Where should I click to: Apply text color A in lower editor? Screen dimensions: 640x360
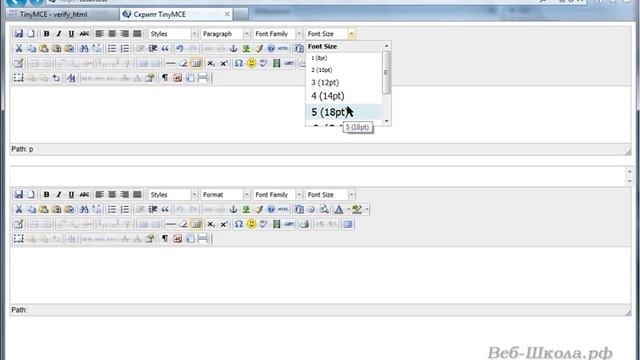click(339, 209)
